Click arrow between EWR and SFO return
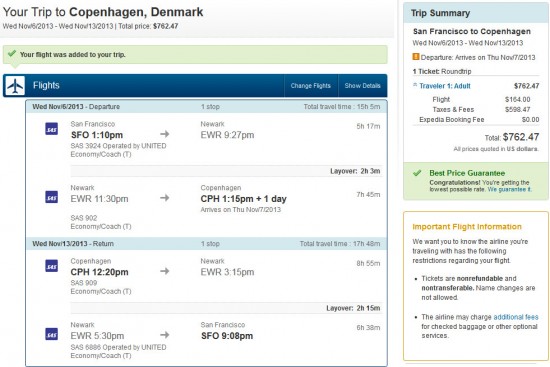550x367 pixels. [165, 335]
